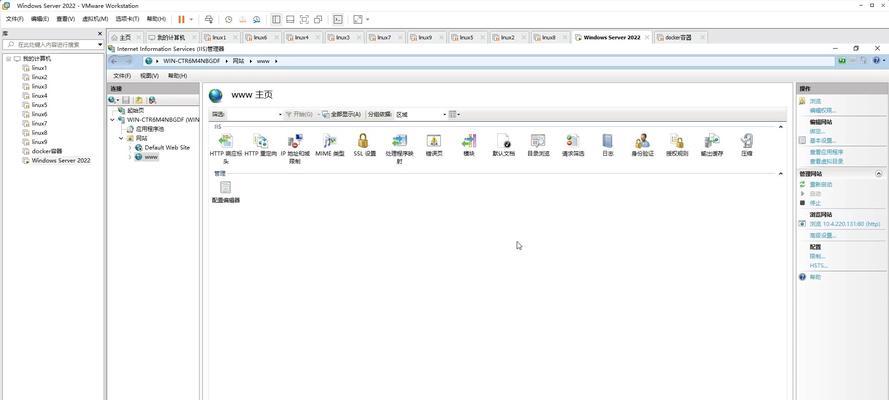Select linux3 in the VMware library

click(39, 87)
